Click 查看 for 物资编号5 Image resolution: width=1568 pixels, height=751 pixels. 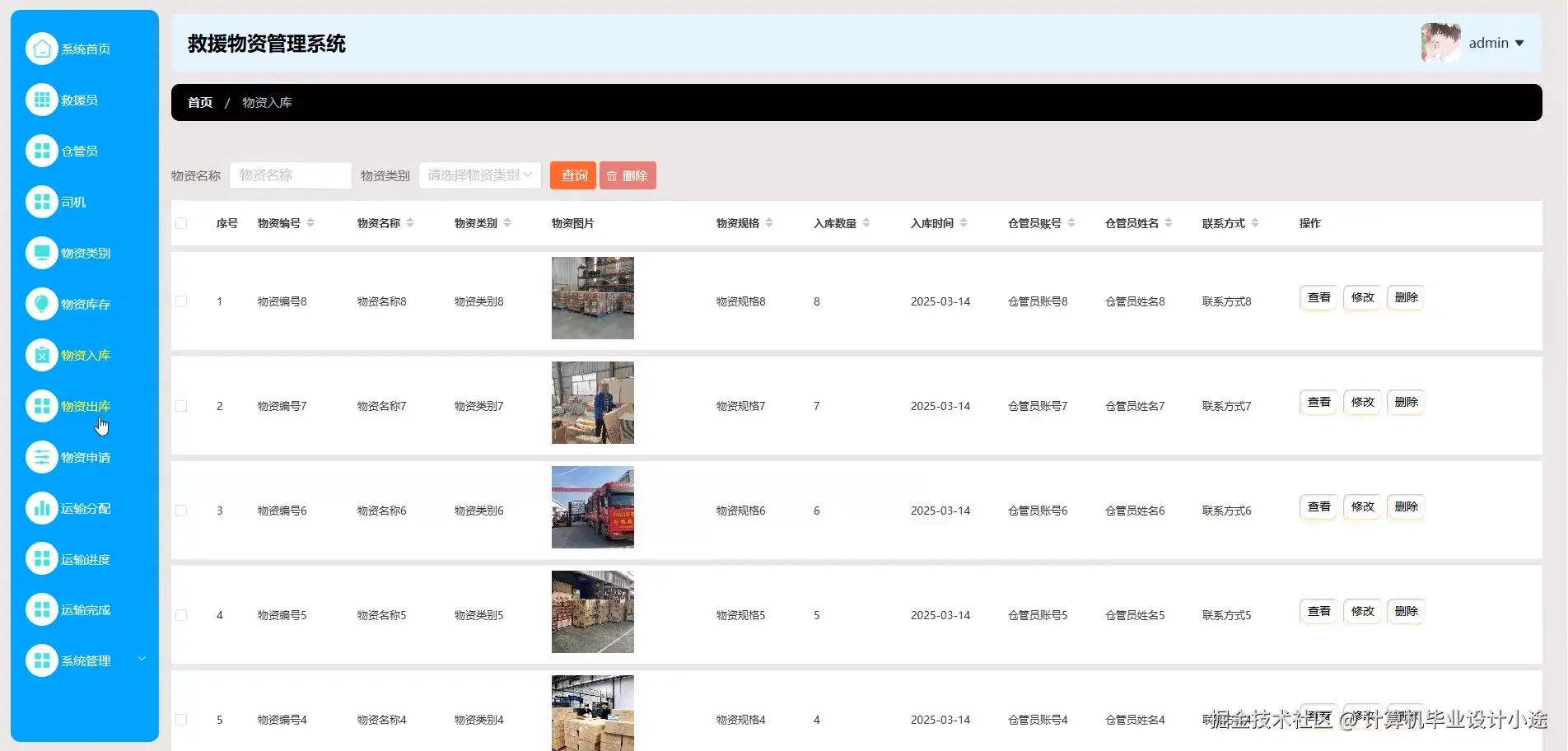click(x=1319, y=611)
